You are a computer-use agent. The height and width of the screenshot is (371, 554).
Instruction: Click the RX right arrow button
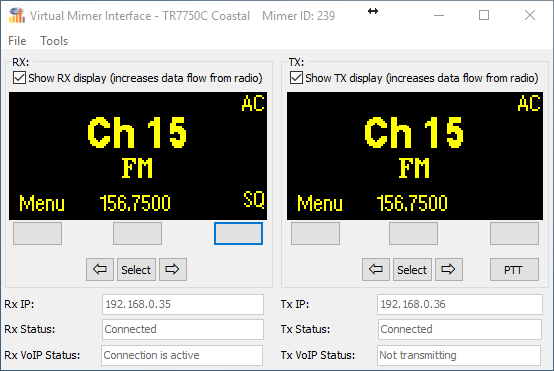[173, 270]
